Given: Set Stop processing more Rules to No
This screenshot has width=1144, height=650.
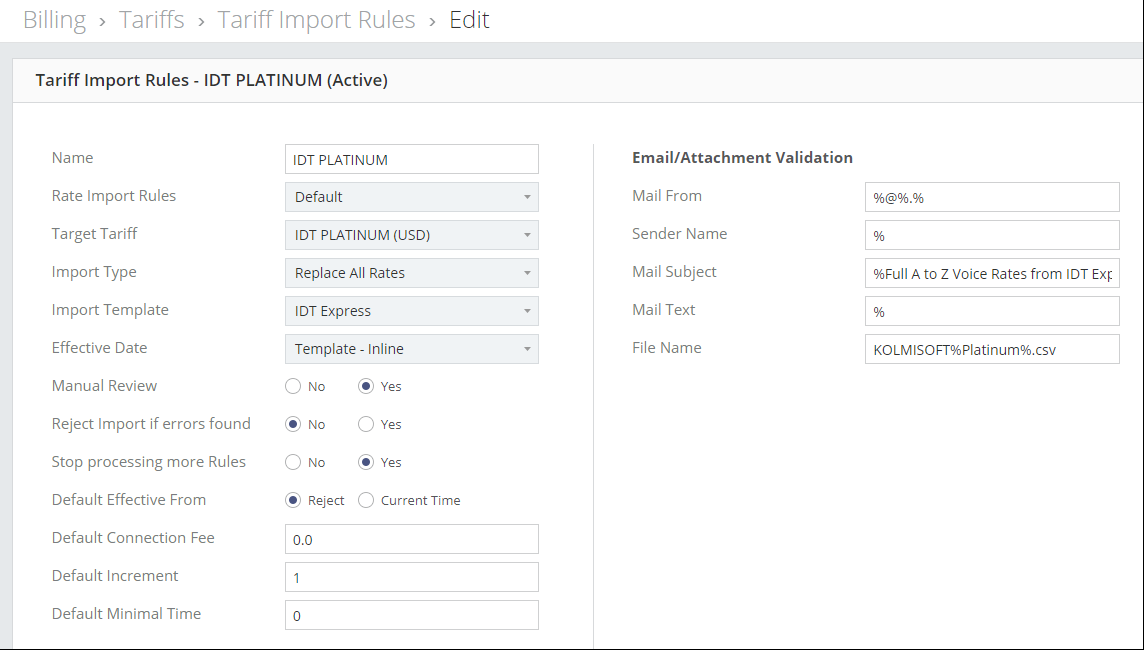Looking at the screenshot, I should tap(293, 463).
